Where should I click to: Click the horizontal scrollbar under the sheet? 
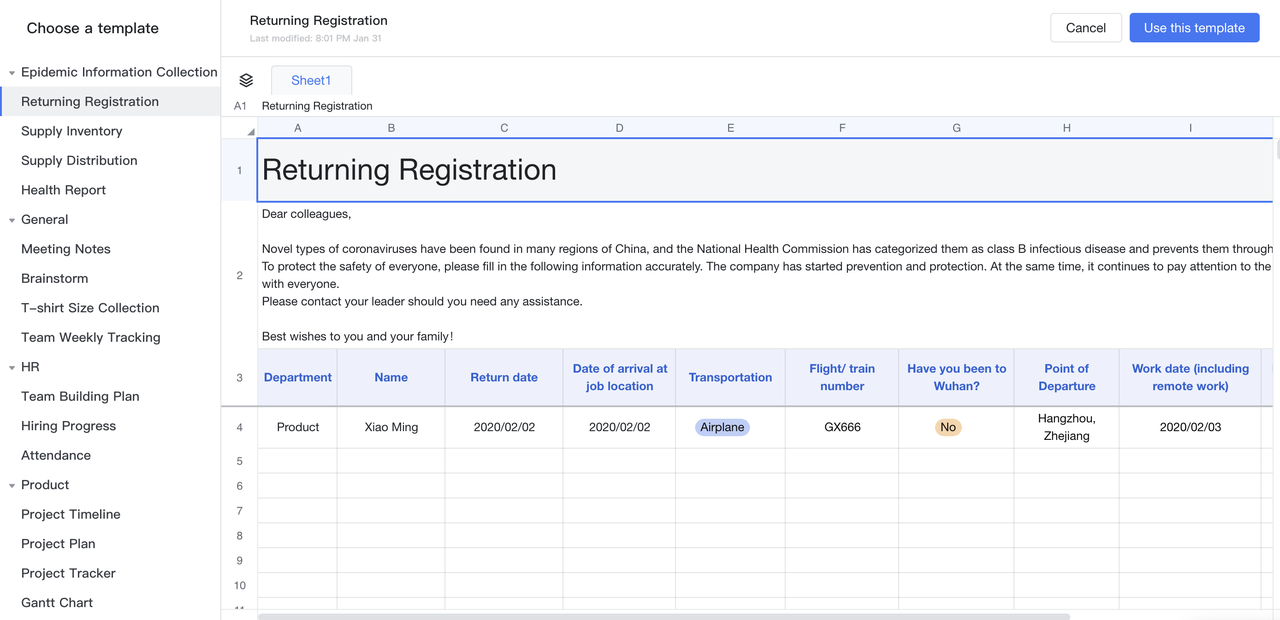pyautogui.click(x=664, y=616)
